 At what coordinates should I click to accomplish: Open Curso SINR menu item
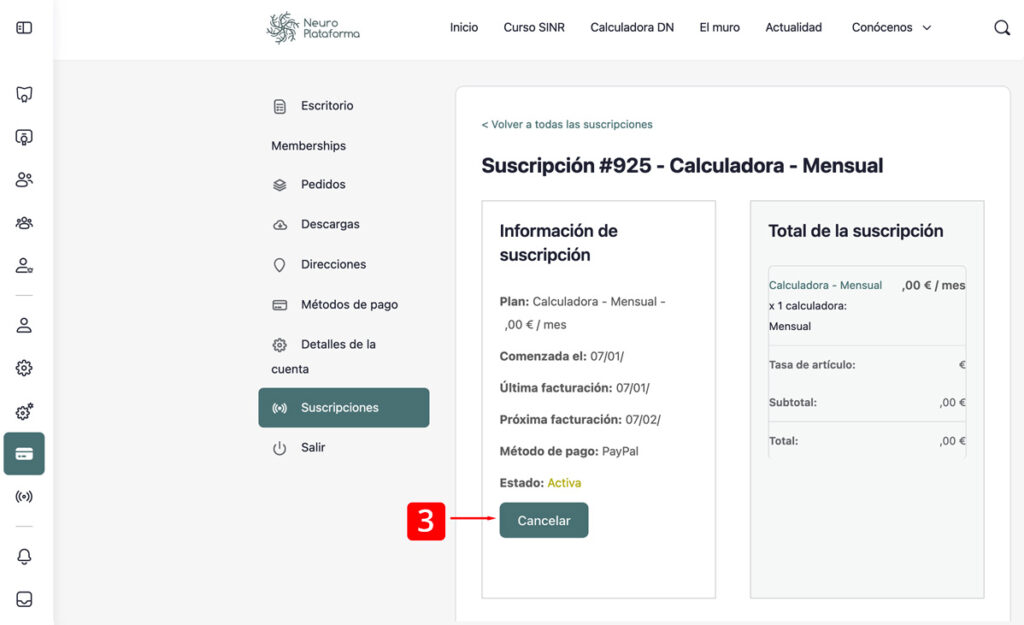(x=534, y=27)
